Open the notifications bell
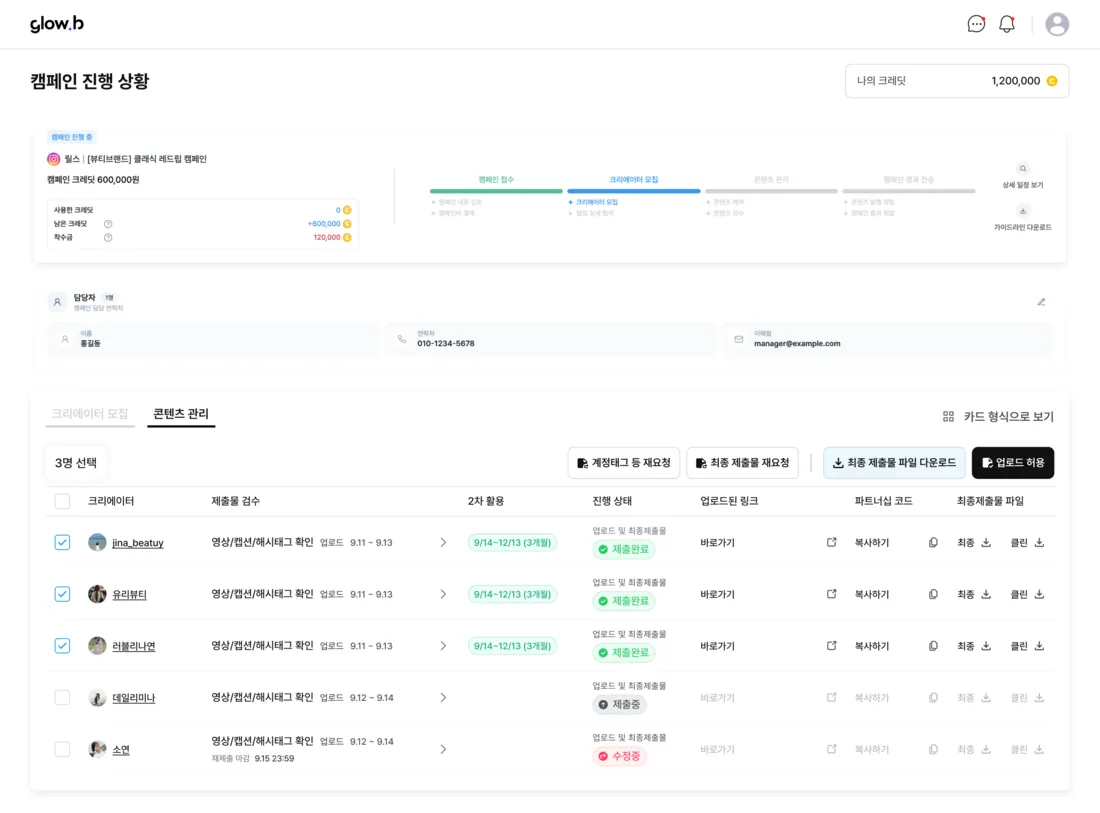The width and height of the screenshot is (1100, 813). pos(1007,24)
